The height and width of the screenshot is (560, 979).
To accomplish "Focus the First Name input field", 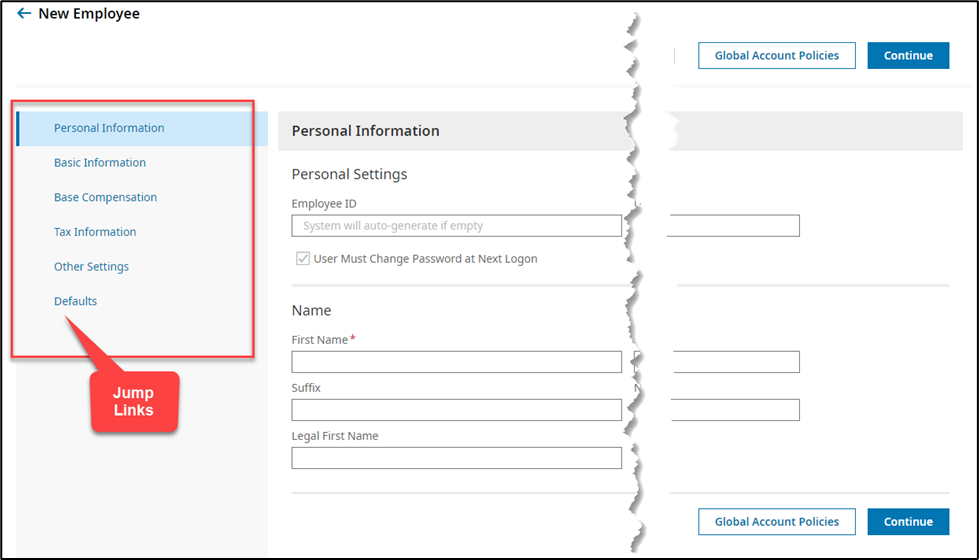I will [456, 362].
